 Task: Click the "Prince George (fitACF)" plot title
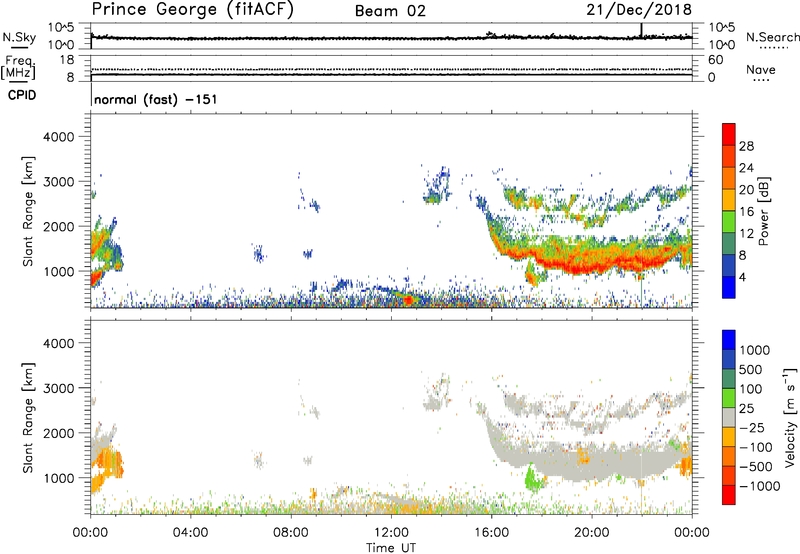[192, 9]
